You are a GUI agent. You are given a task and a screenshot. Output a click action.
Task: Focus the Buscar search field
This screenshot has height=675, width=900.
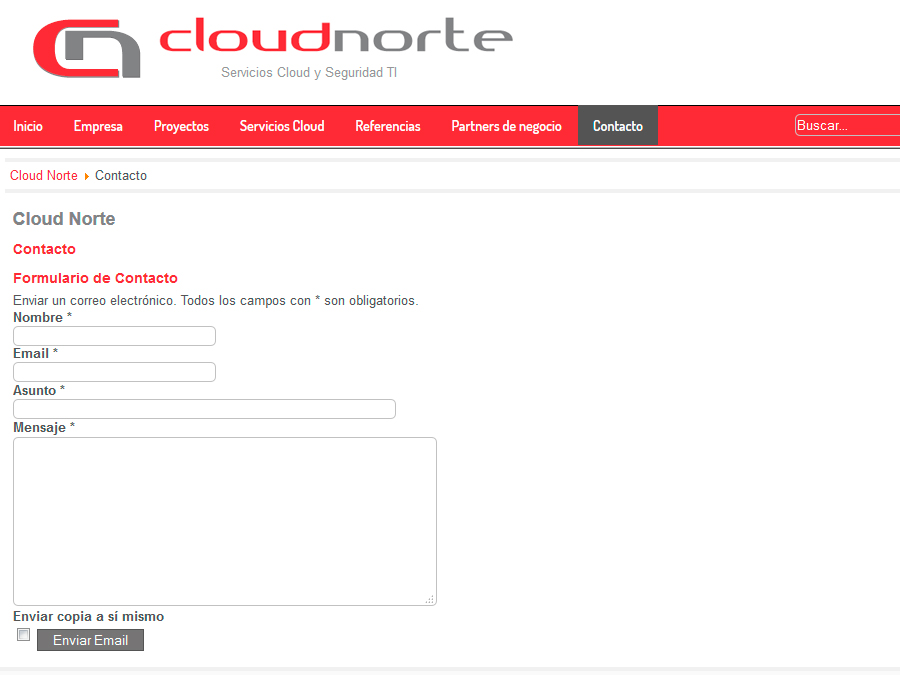pyautogui.click(x=847, y=125)
